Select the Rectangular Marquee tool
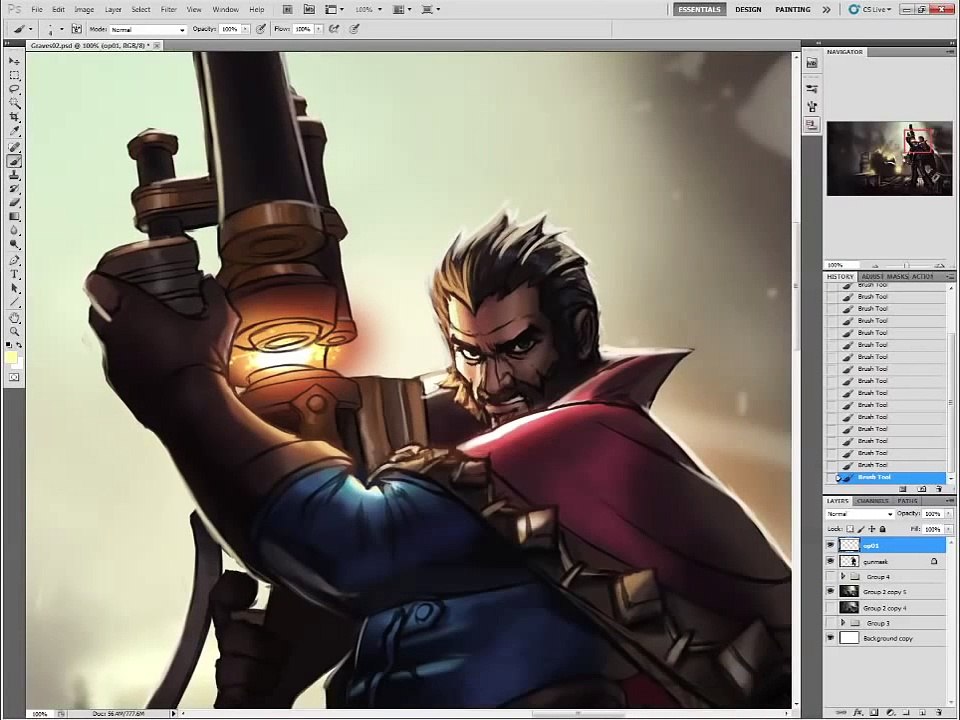The image size is (960, 720). pos(14,75)
